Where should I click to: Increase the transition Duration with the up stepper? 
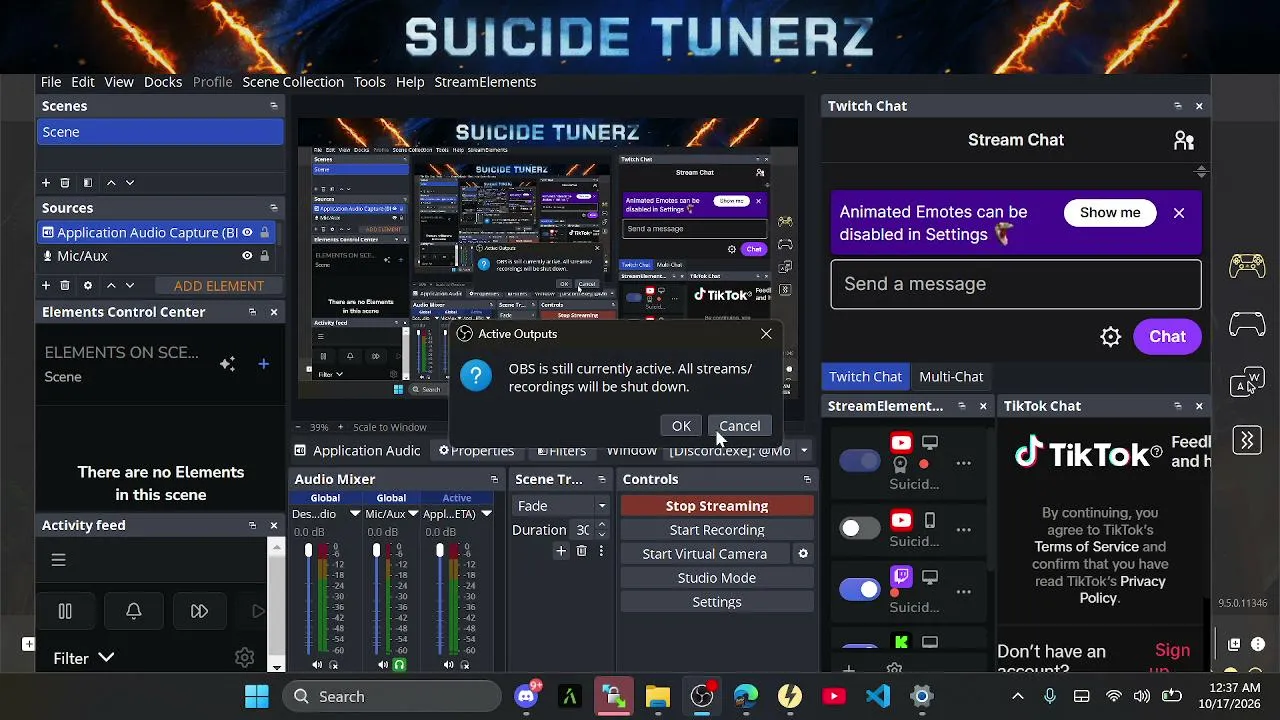pos(601,525)
